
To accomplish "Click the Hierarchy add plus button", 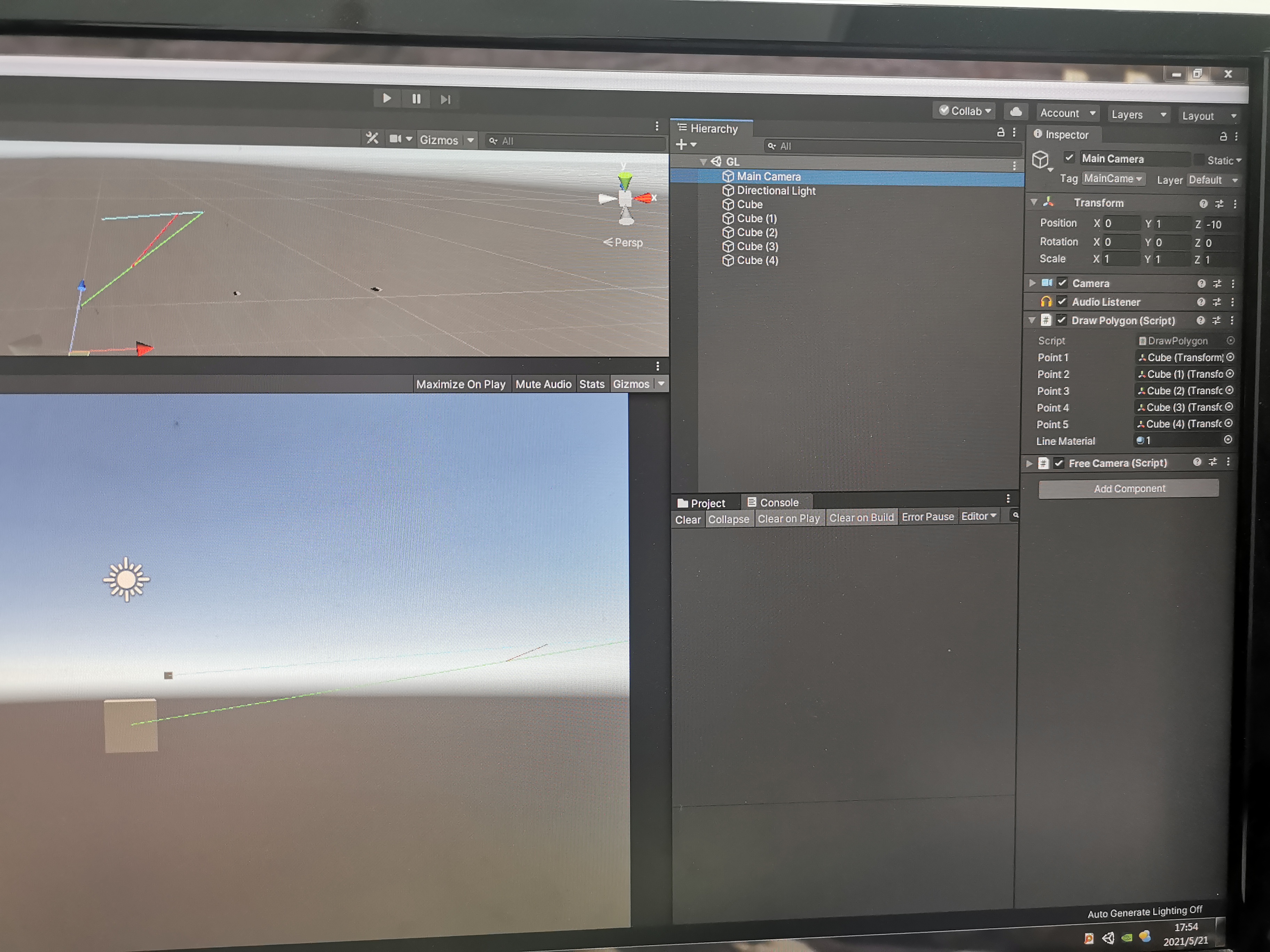I will (x=682, y=145).
